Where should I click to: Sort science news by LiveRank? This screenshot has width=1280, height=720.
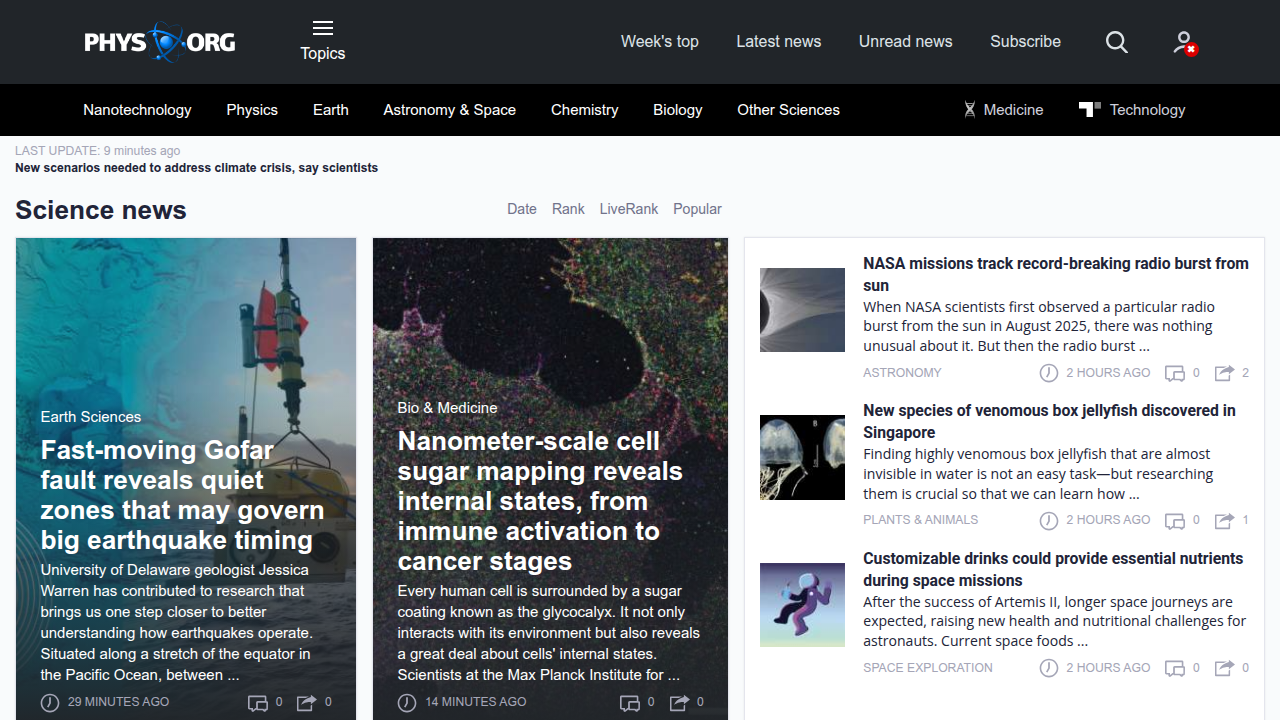click(629, 209)
